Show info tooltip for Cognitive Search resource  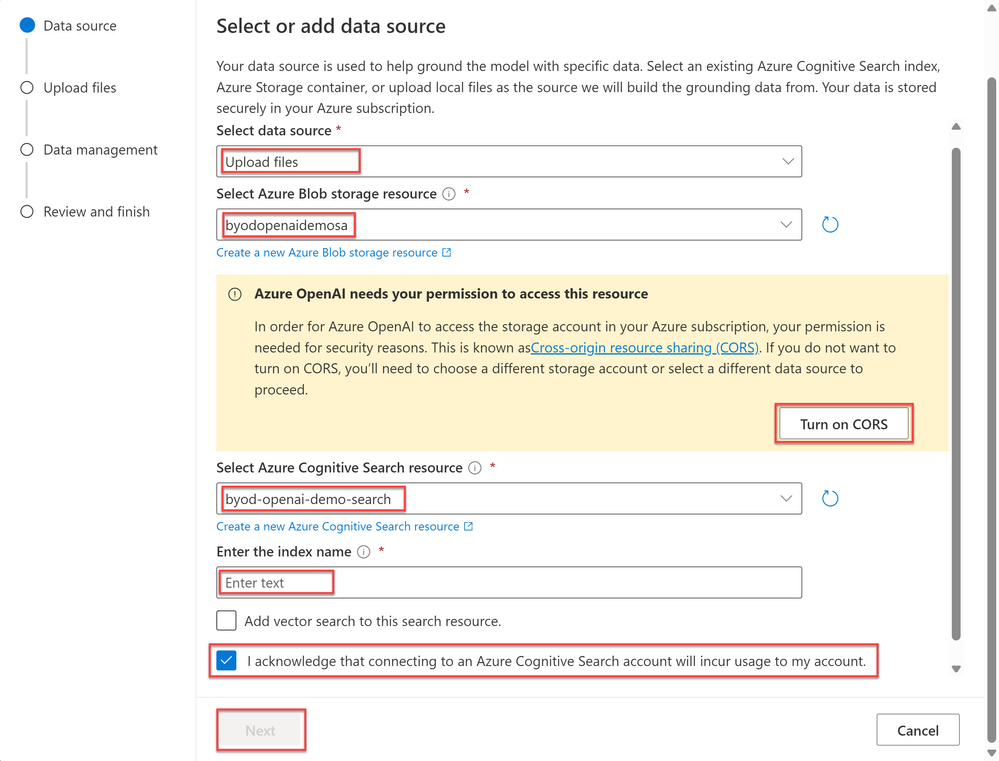pyautogui.click(x=475, y=468)
